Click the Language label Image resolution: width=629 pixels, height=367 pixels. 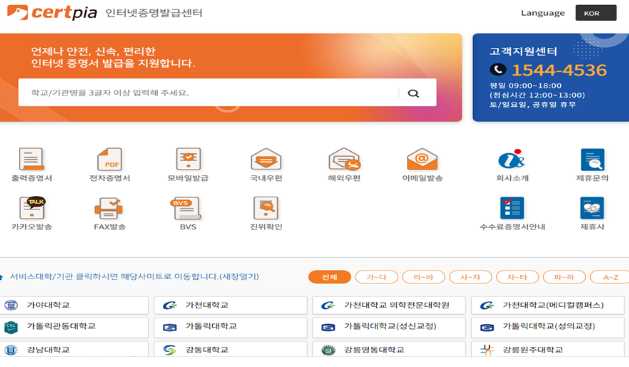tap(543, 13)
